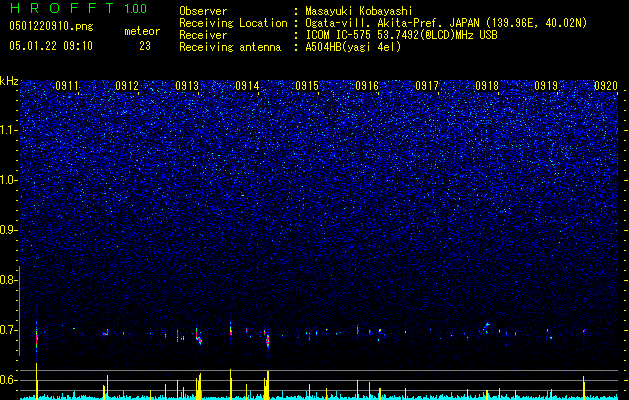Click the 1.1 kHz axis label
This screenshot has height=400, width=629.
(x=9, y=130)
